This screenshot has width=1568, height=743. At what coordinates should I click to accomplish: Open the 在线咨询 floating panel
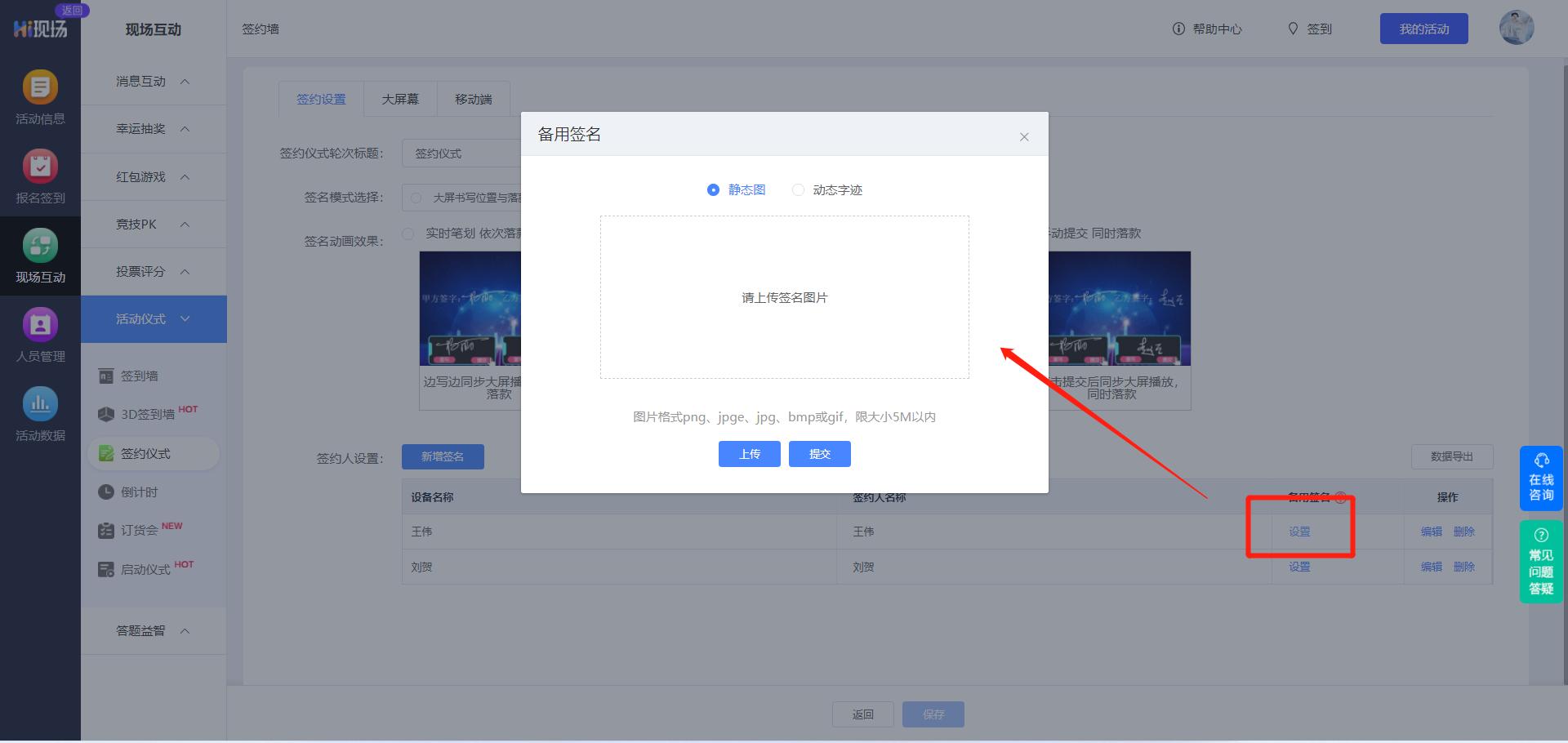pos(1540,478)
